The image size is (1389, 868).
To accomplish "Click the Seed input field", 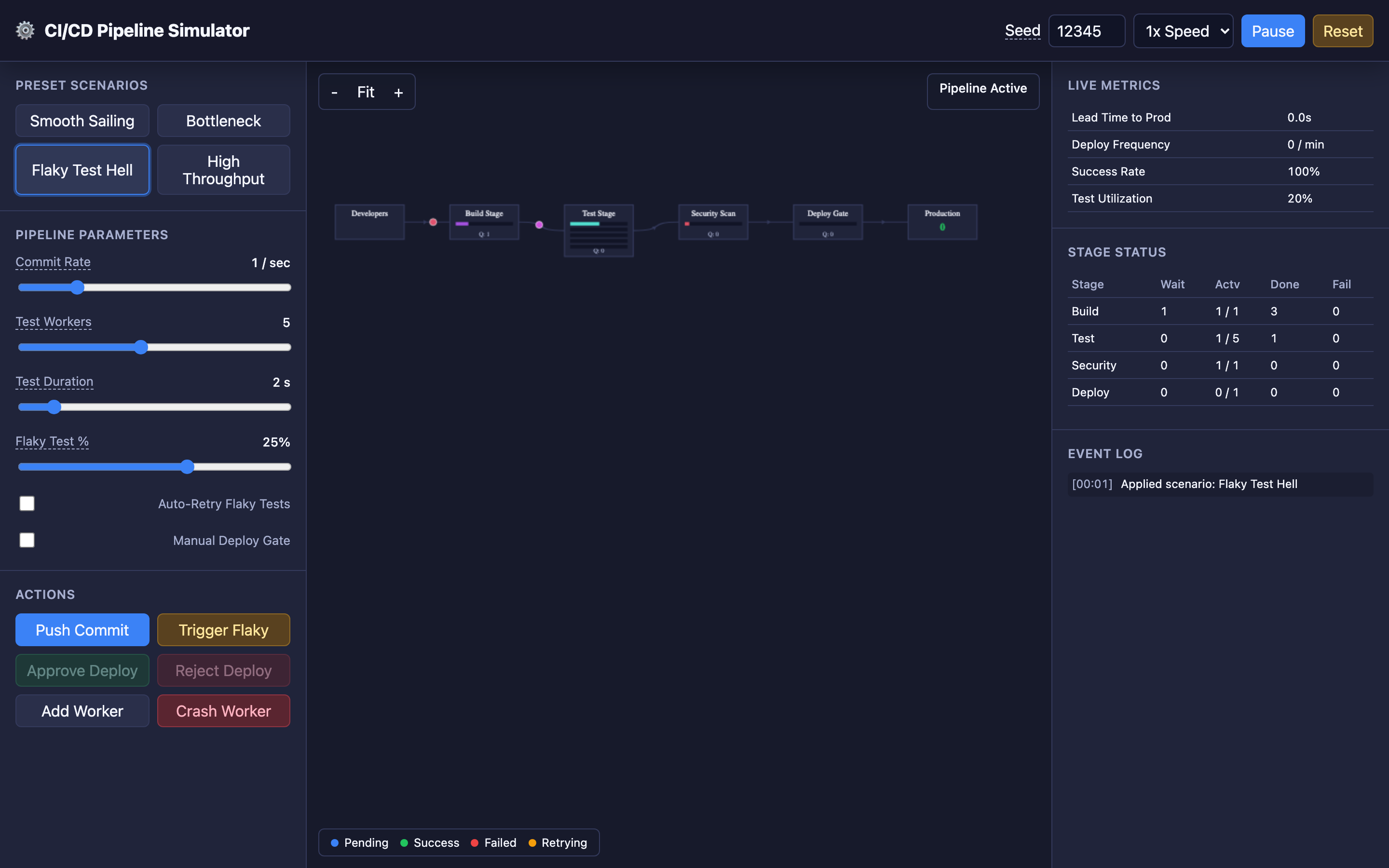I will (x=1087, y=31).
